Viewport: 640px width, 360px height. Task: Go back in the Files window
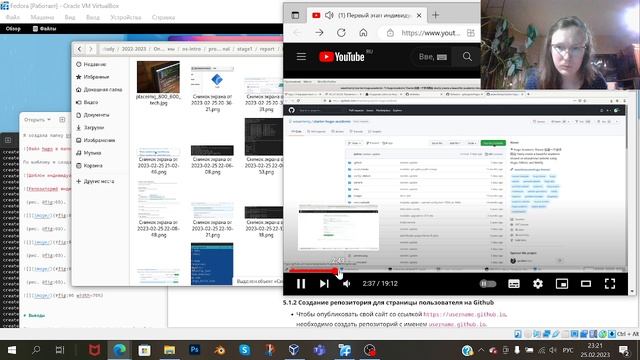click(x=80, y=49)
